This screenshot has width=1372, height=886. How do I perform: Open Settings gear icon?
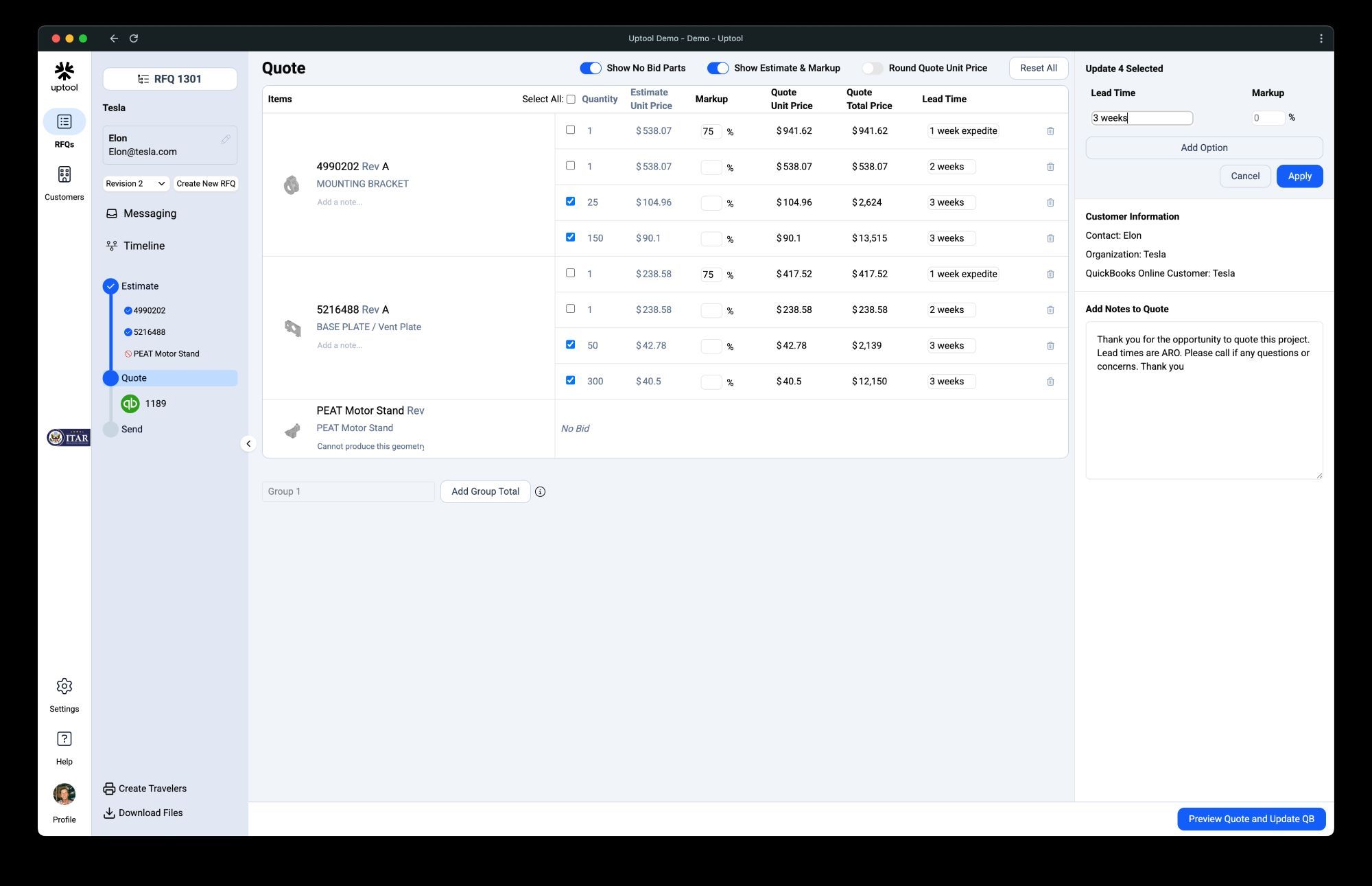(x=64, y=686)
